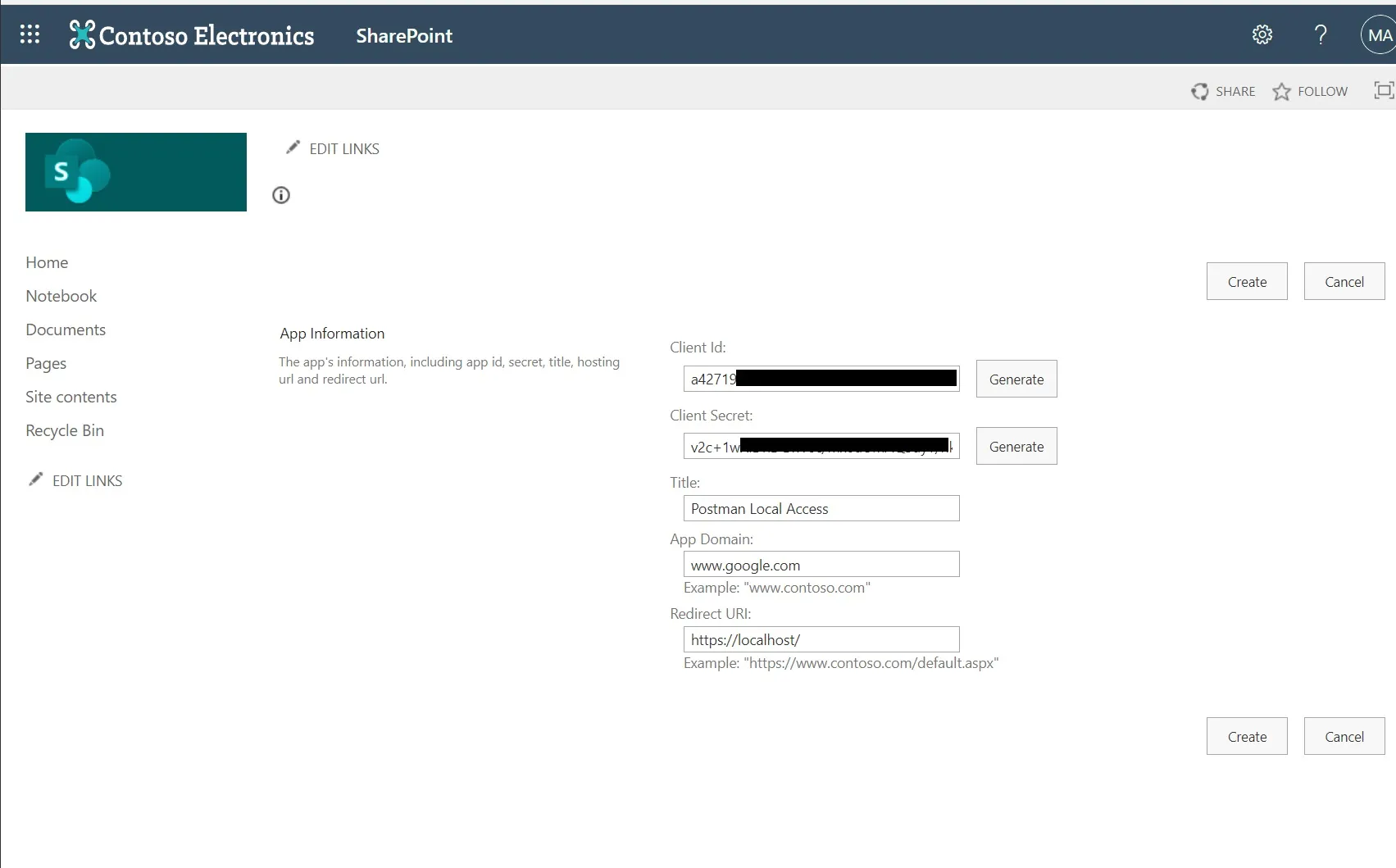Generate a new Client Secret

pos(1016,446)
